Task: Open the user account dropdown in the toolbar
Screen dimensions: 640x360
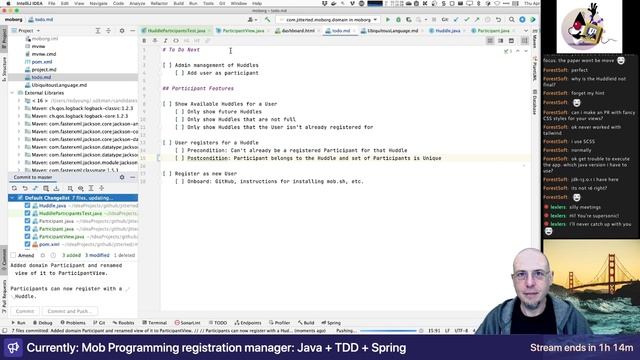Action: 253,20
